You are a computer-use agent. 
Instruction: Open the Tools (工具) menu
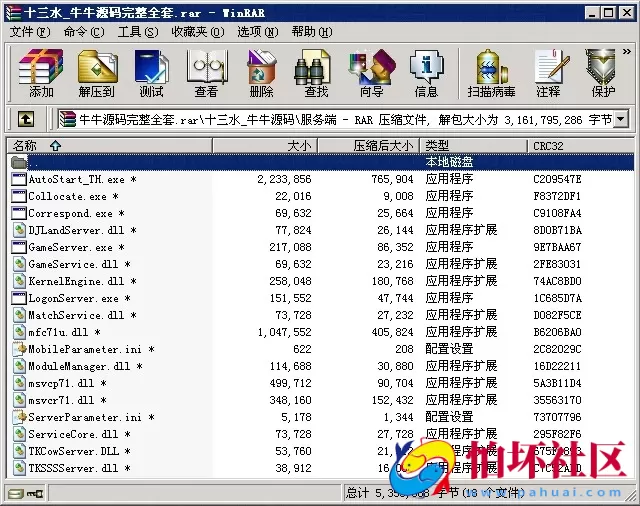(x=138, y=32)
